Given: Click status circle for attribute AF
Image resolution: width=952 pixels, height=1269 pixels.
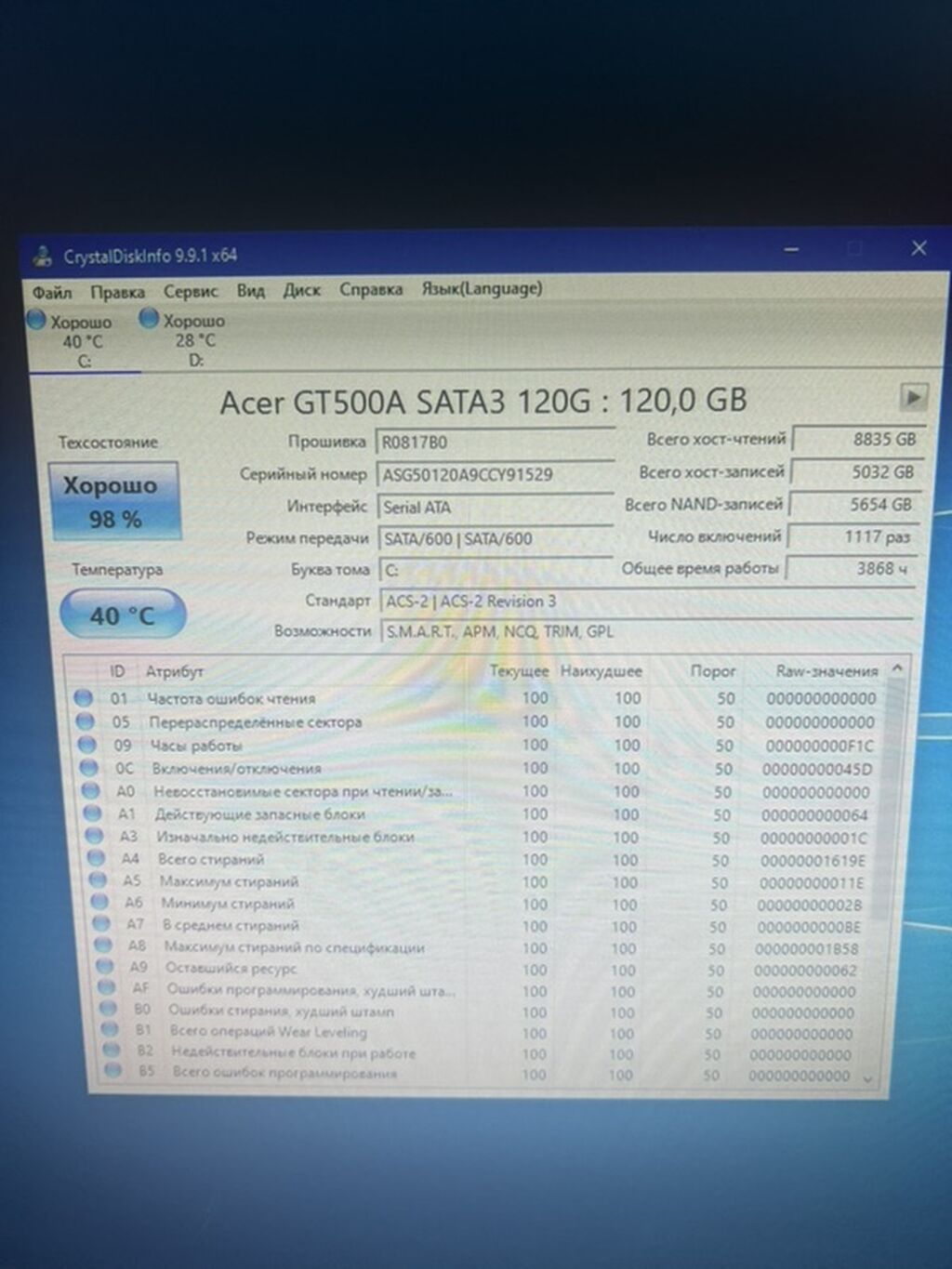Looking at the screenshot, I should (x=107, y=988).
